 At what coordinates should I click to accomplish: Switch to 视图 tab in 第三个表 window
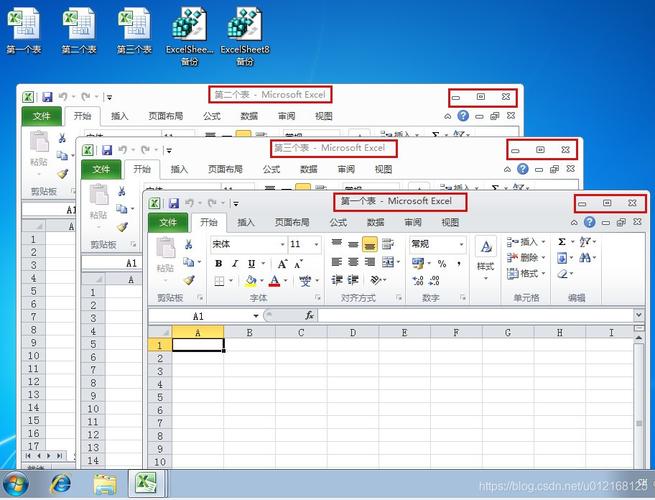[383, 170]
